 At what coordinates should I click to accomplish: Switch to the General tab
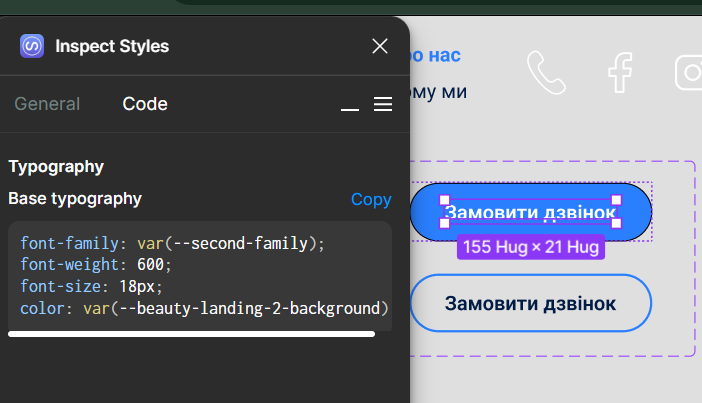(47, 104)
